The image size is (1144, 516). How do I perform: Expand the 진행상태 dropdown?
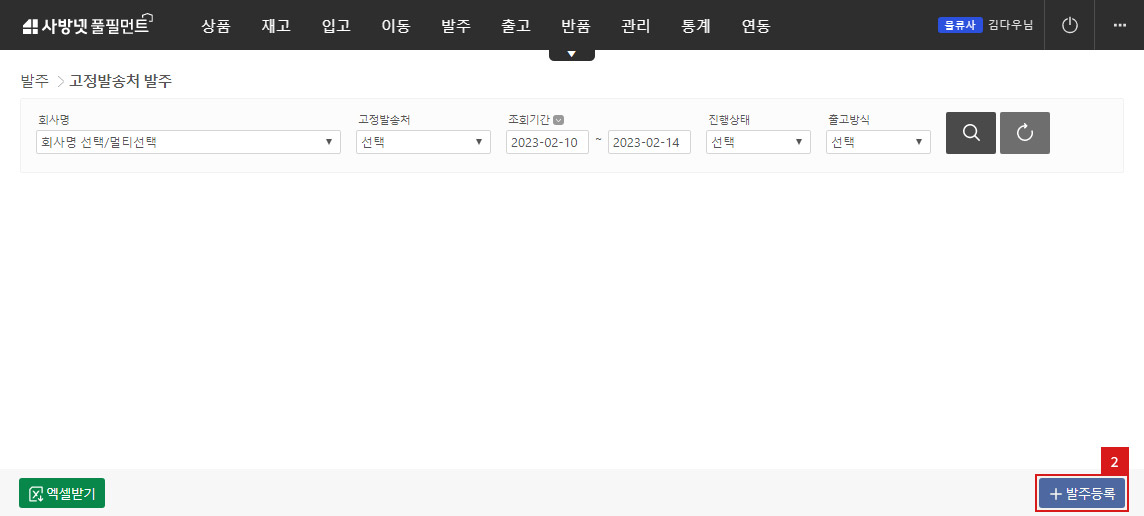(757, 142)
